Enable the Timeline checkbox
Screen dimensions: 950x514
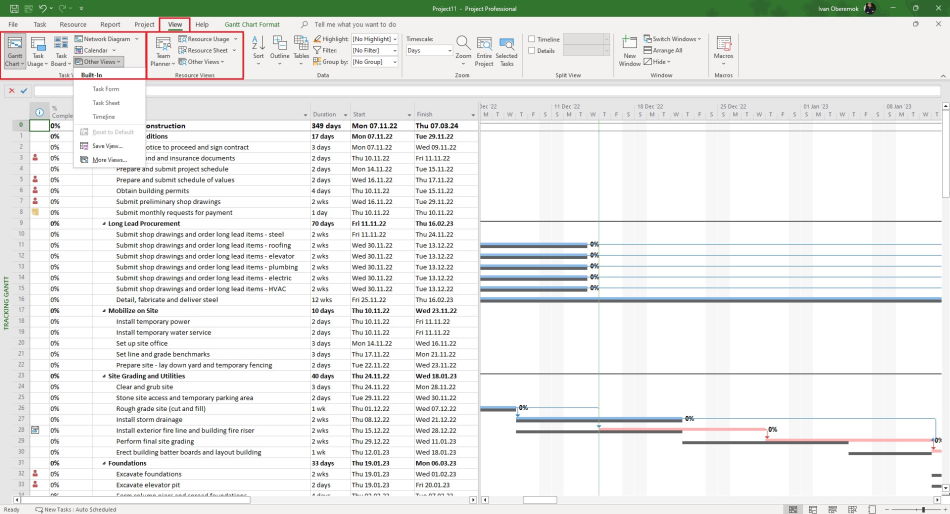click(532, 39)
